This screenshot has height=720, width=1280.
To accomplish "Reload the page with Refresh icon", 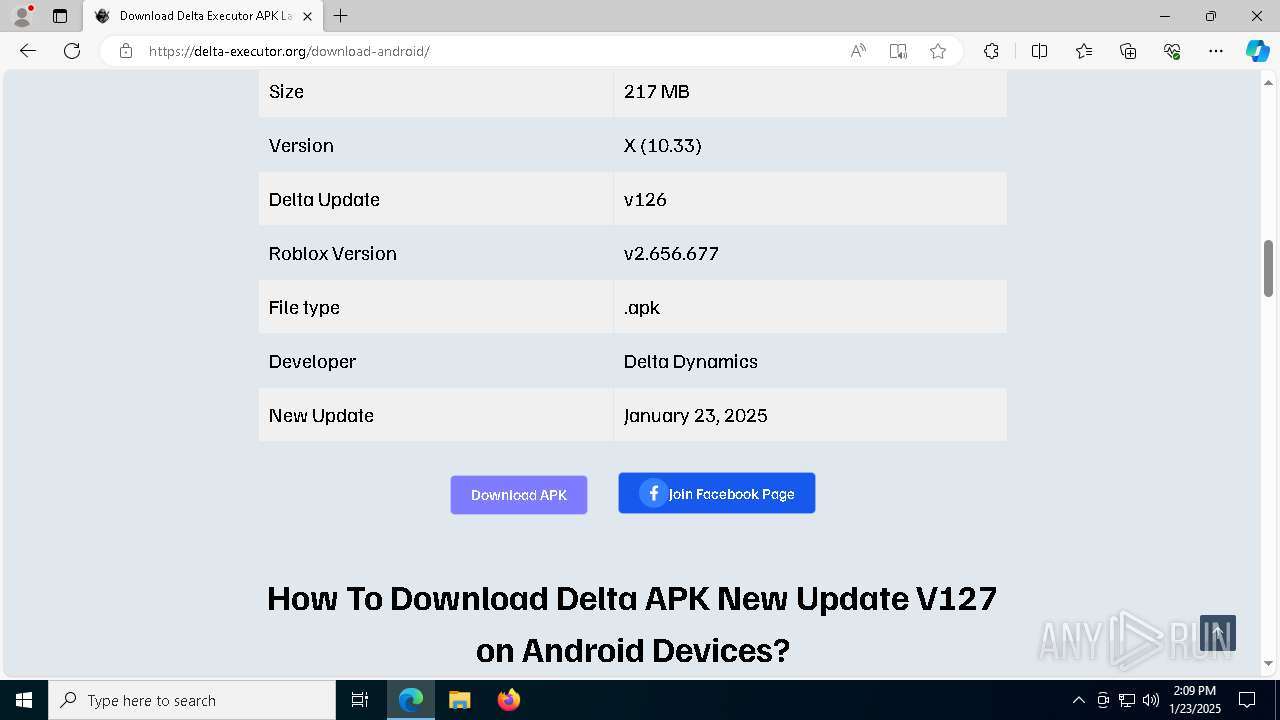I will click(x=72, y=51).
